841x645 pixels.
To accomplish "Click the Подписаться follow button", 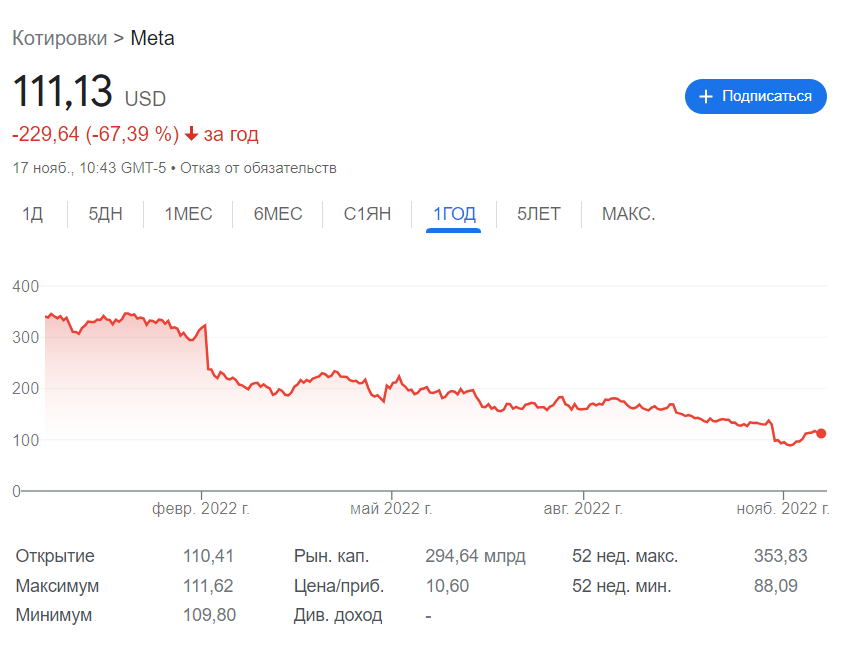I will point(756,97).
